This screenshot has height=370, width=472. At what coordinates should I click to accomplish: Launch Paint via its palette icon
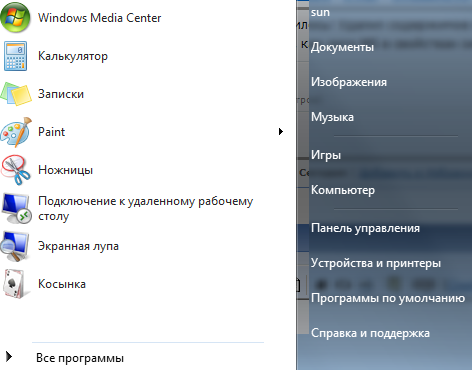16,132
